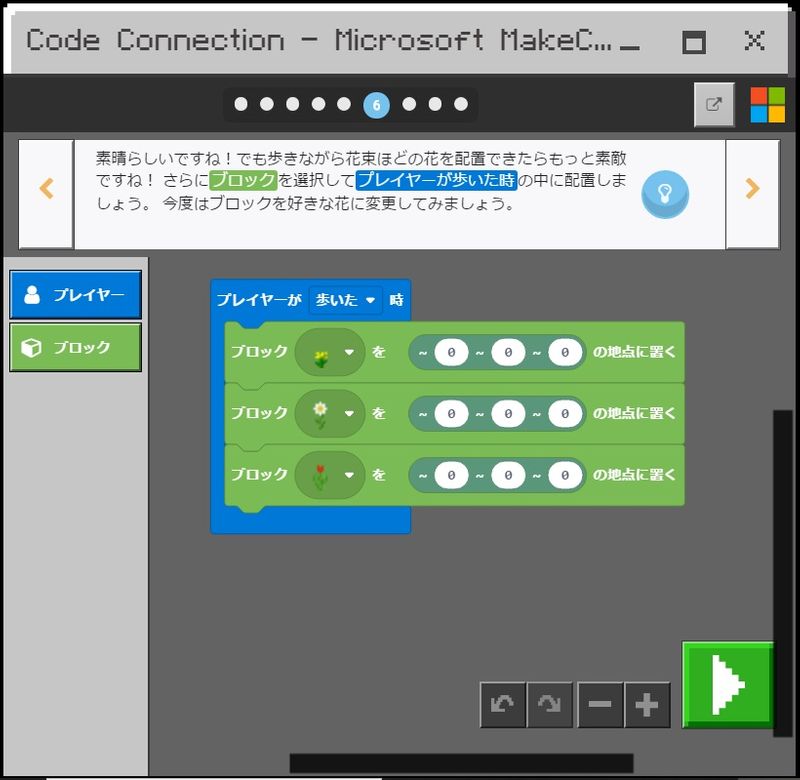Click the pop-out external window icon
800x780 pixels.
[x=714, y=104]
